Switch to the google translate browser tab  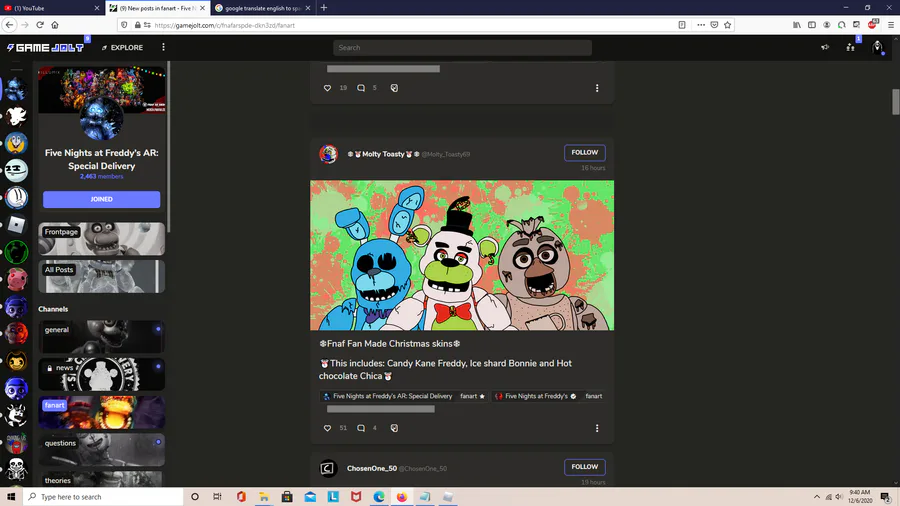(259, 8)
